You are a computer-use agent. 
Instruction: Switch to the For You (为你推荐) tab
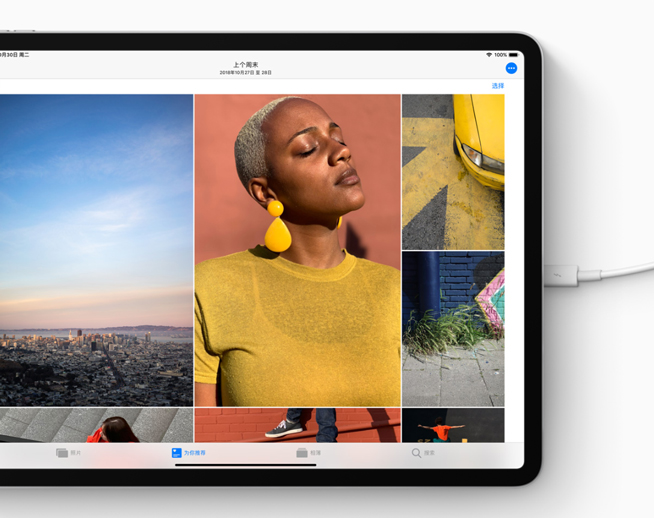(188, 453)
